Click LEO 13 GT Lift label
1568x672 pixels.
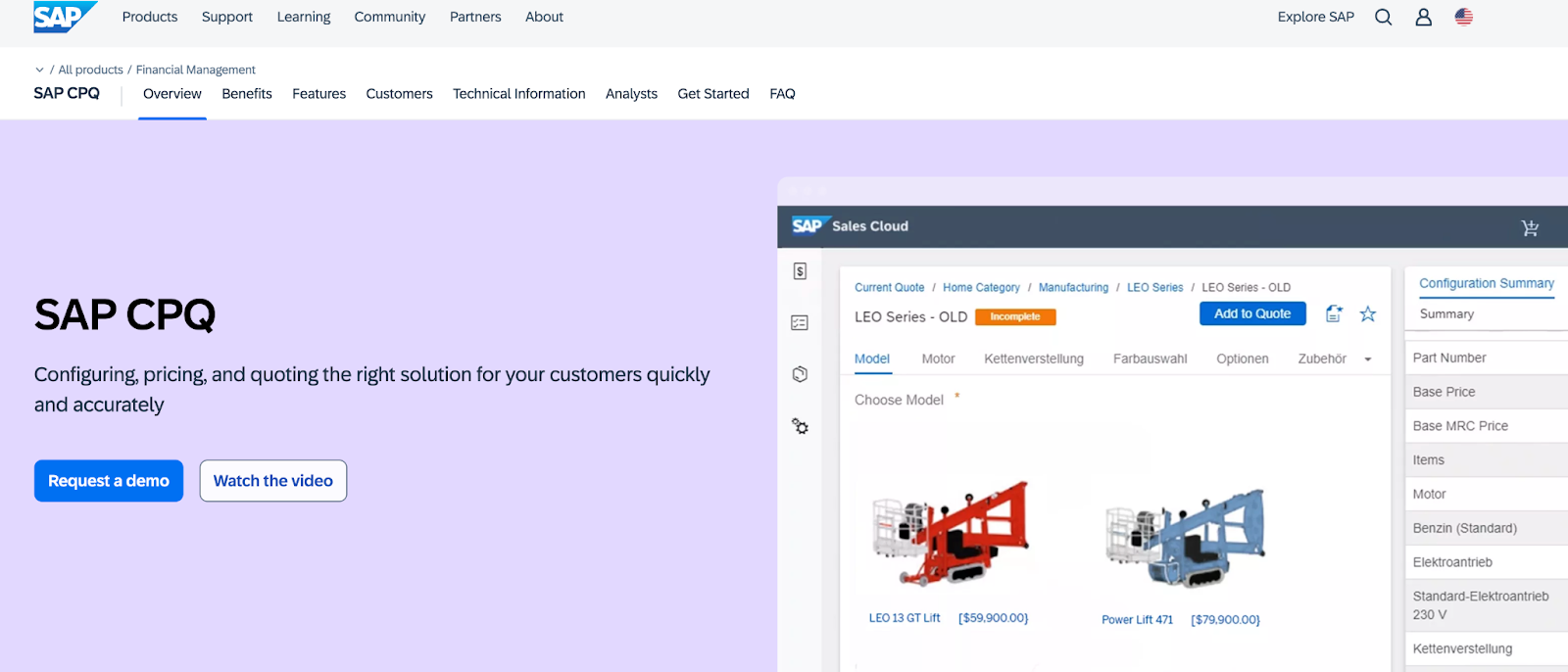pyautogui.click(x=904, y=618)
